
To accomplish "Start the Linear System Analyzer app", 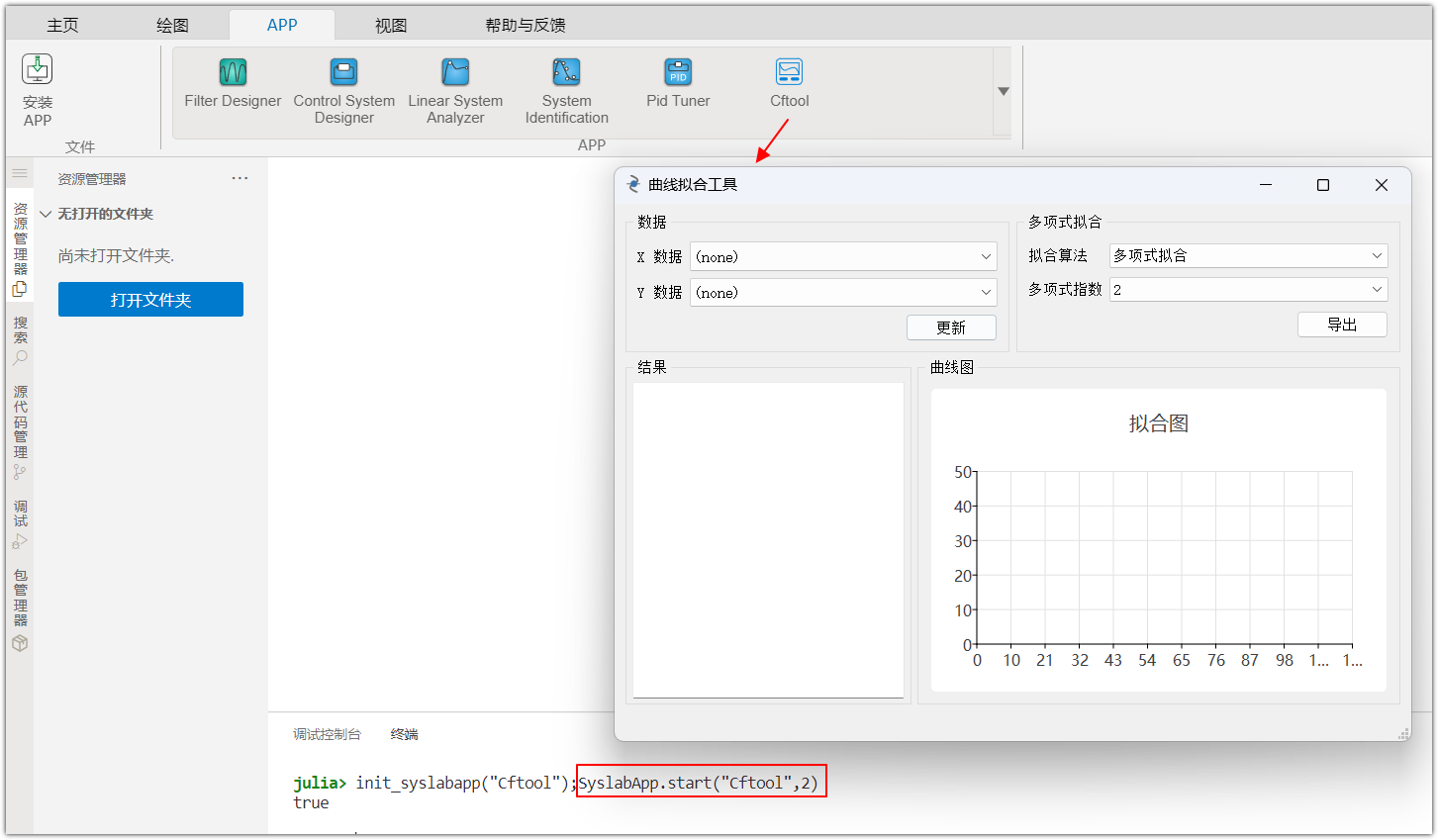I will 455,91.
